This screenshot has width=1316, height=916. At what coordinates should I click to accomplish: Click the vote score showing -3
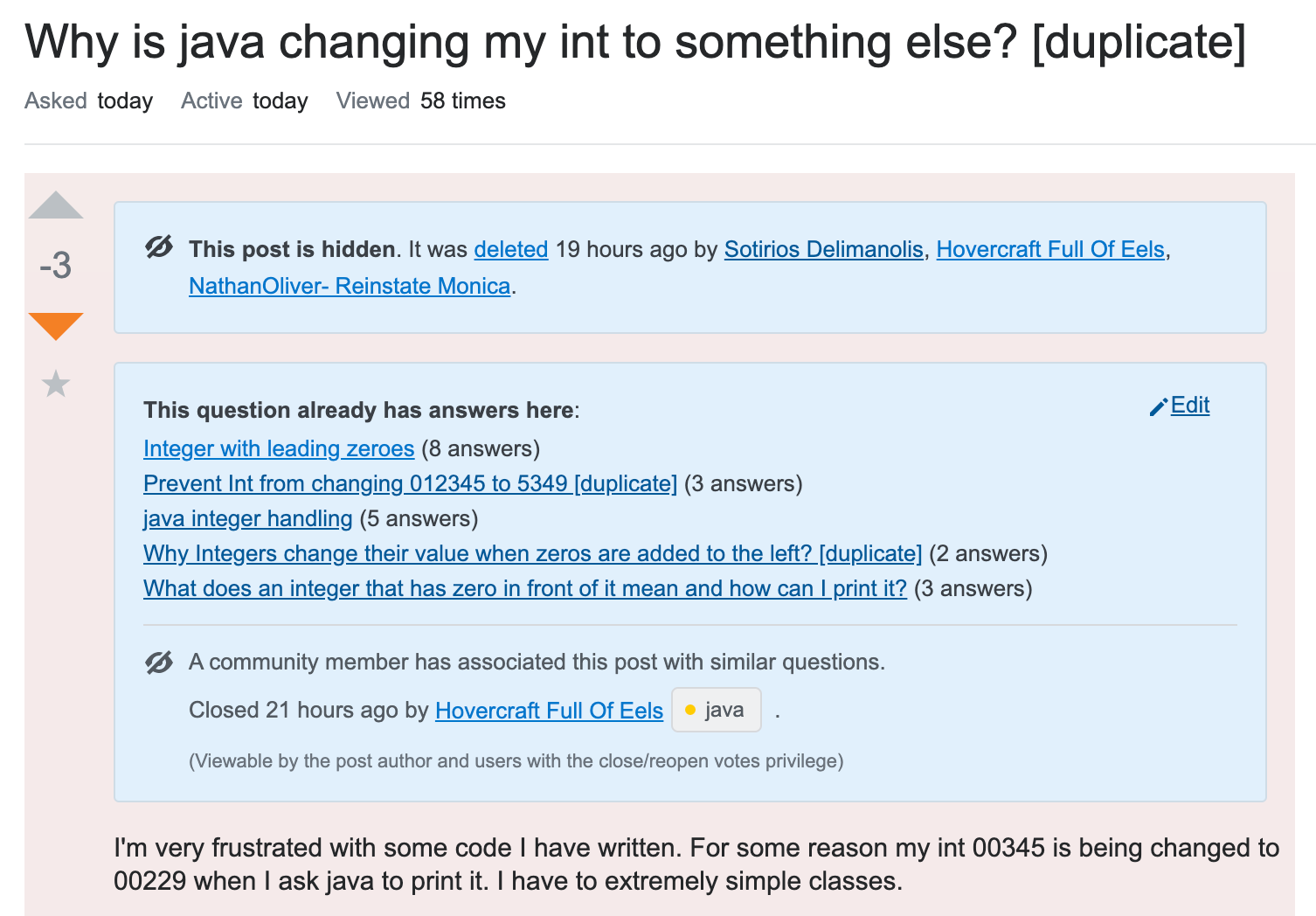(x=56, y=265)
